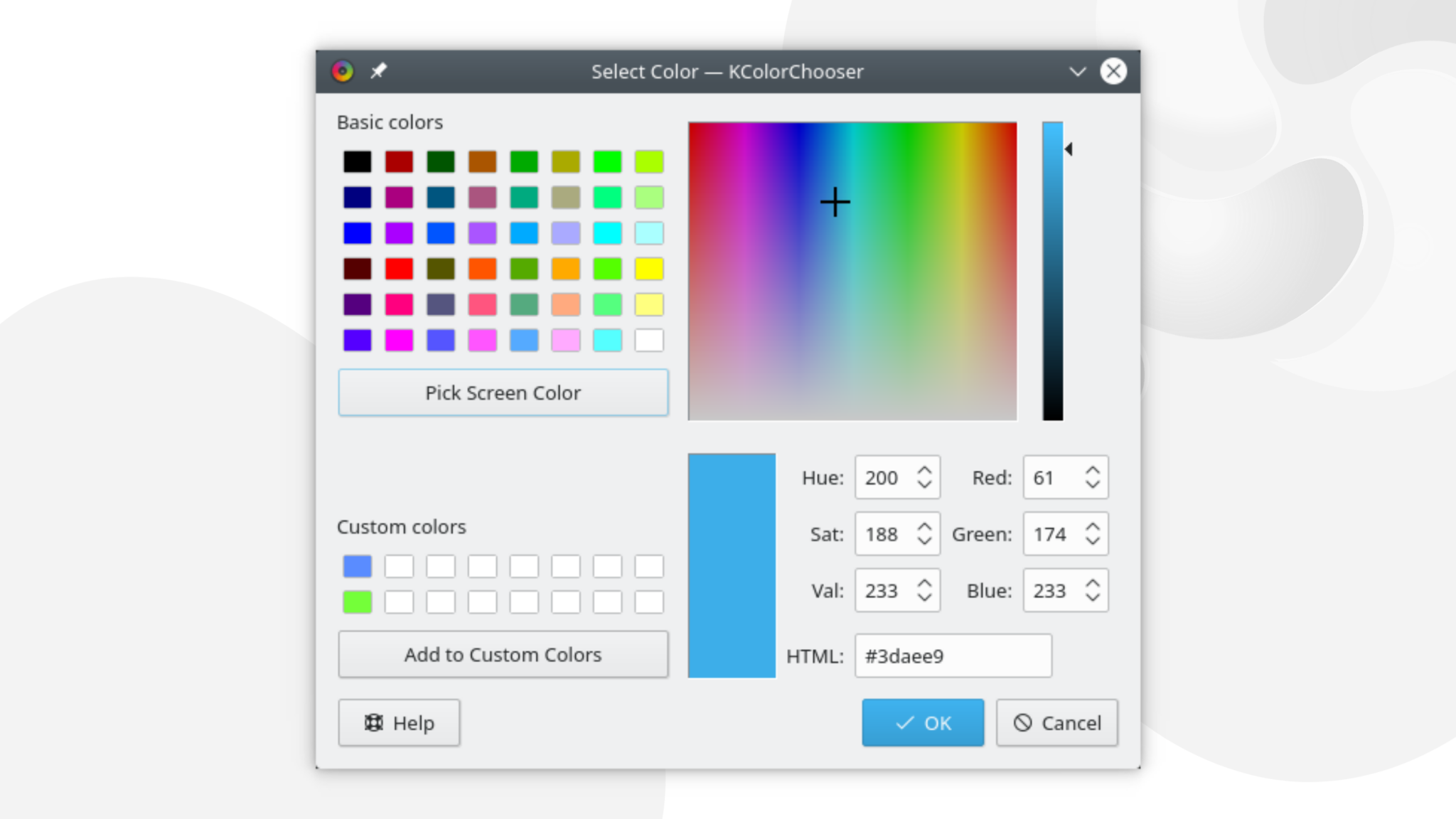Screen dimensions: 1456x819
Task: Click Add to Custom Colors
Action: (503, 655)
